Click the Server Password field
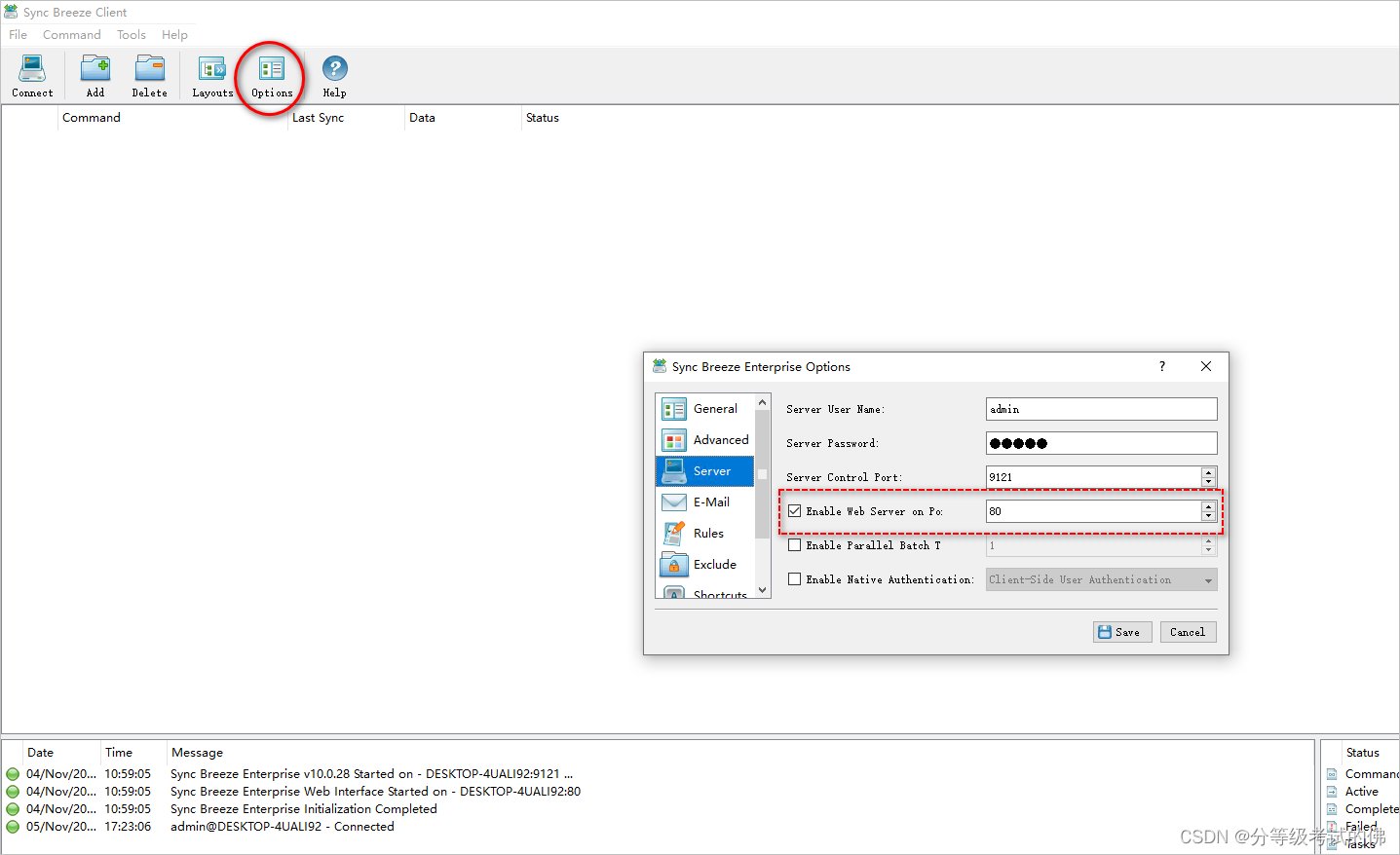The width and height of the screenshot is (1400, 855). tap(1102, 443)
